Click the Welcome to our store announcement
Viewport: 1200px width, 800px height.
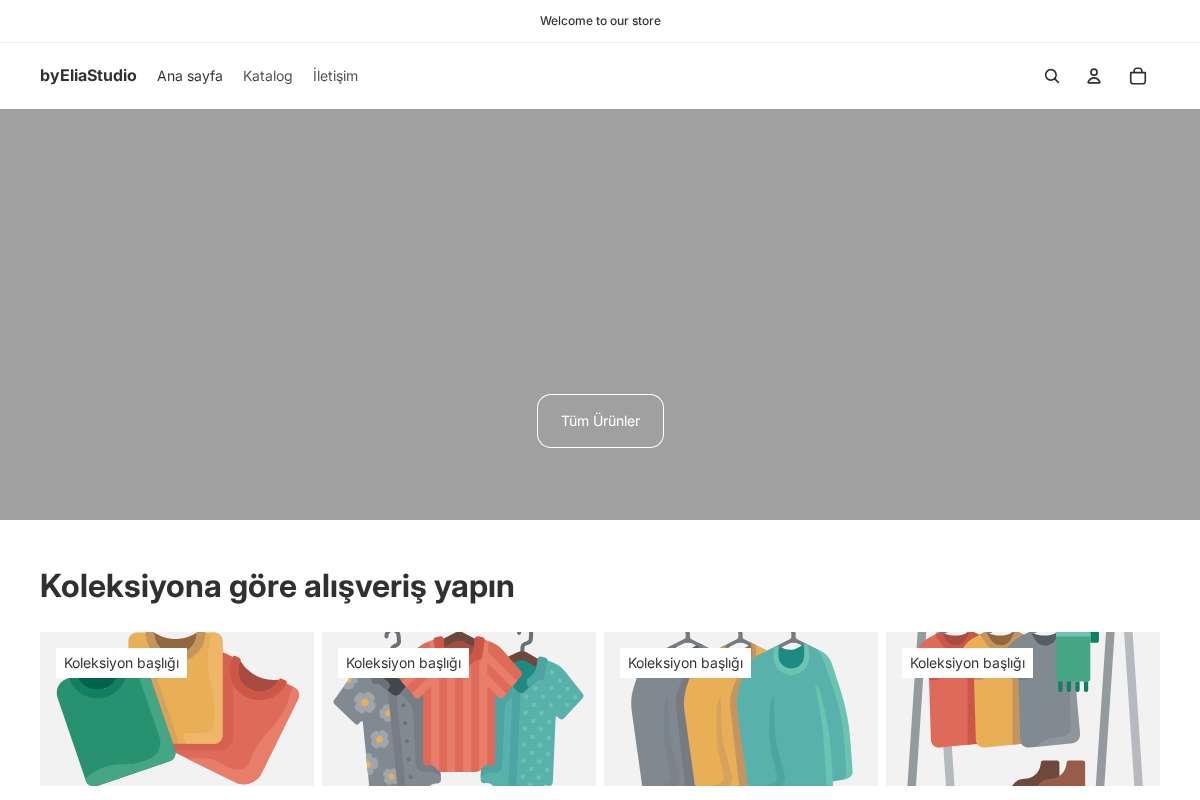click(x=600, y=20)
